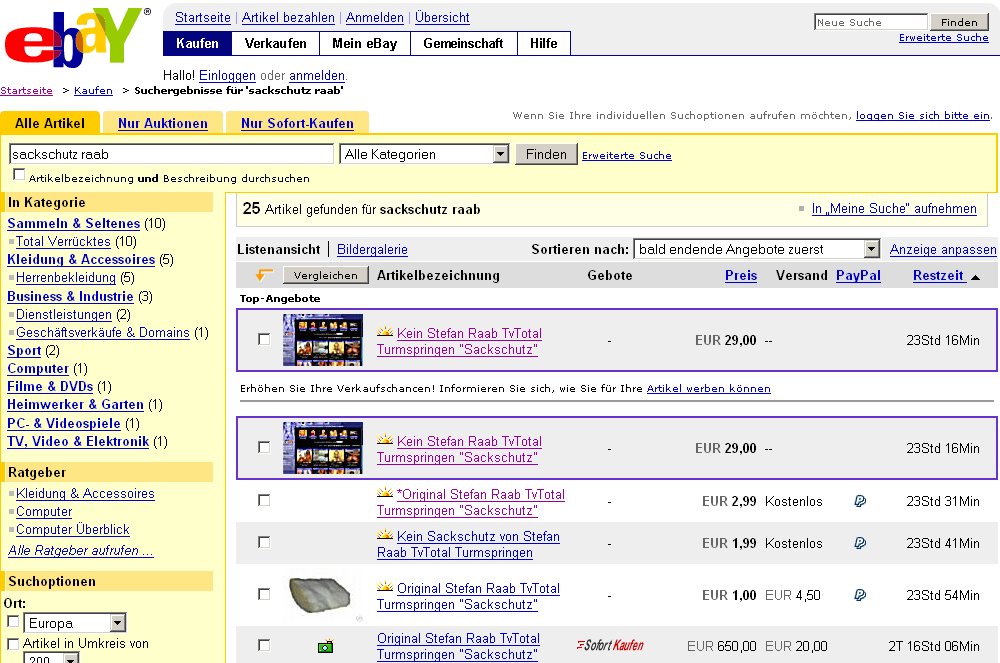Focus the 'Neue Suche' search field
The height and width of the screenshot is (663, 1000).
point(871,22)
